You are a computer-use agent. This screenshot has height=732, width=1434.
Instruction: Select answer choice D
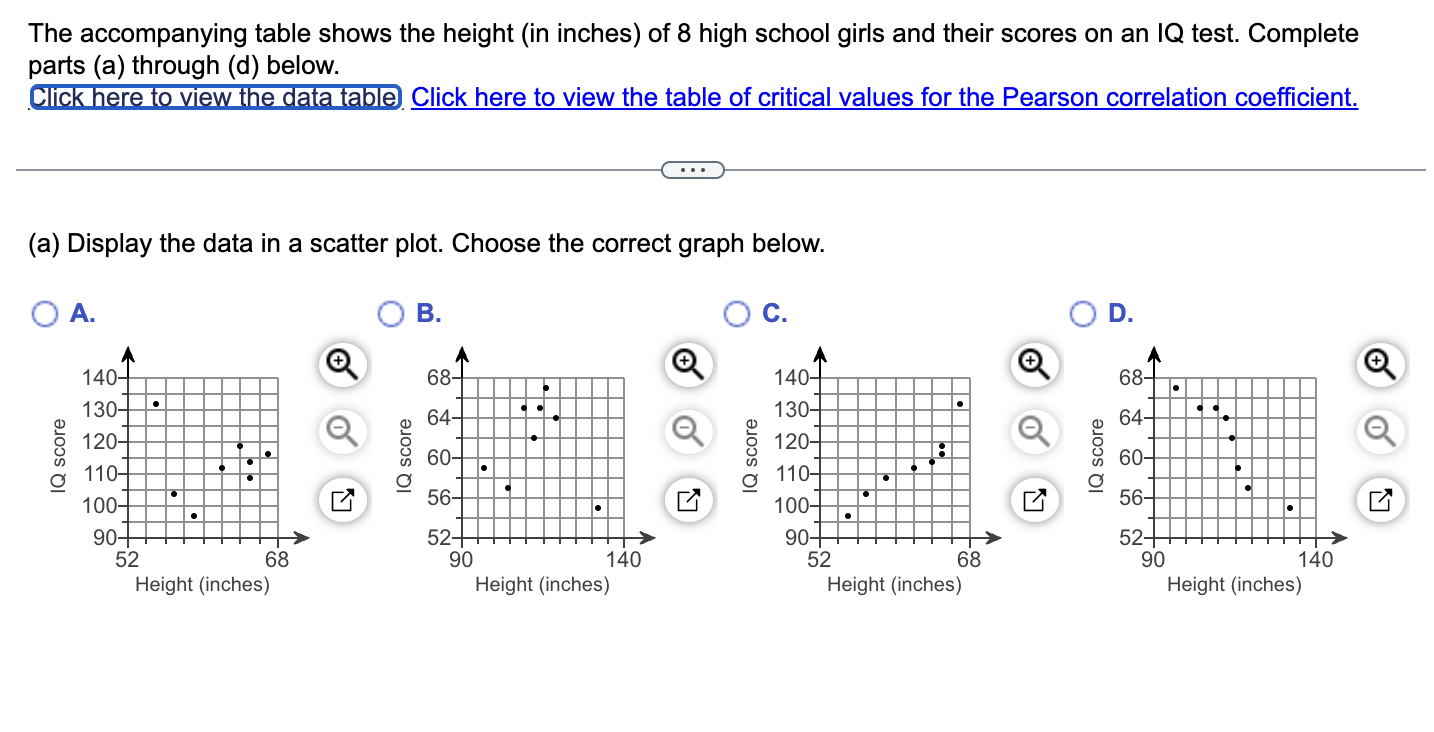1083,313
